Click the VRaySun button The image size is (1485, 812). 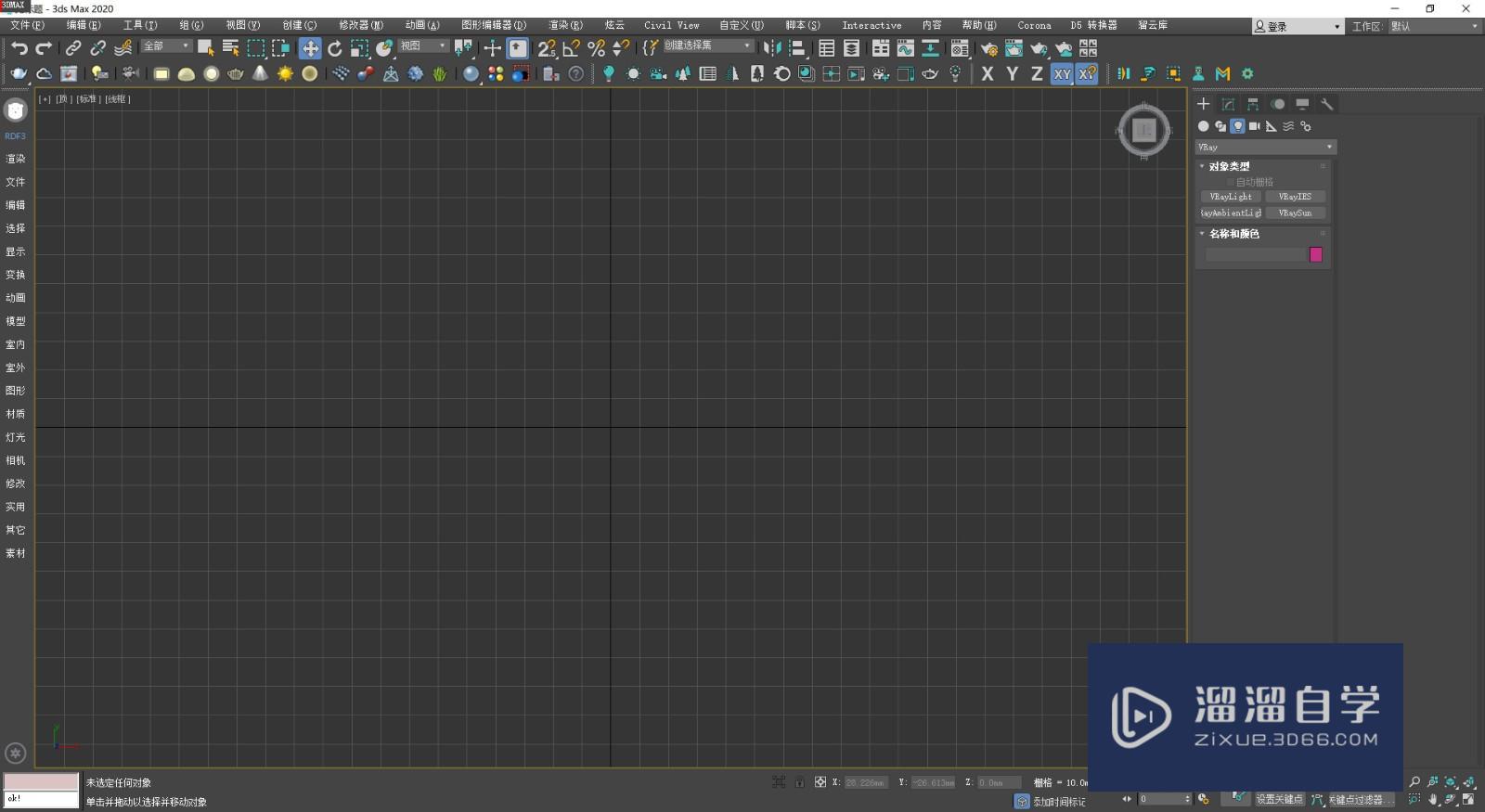1295,213
